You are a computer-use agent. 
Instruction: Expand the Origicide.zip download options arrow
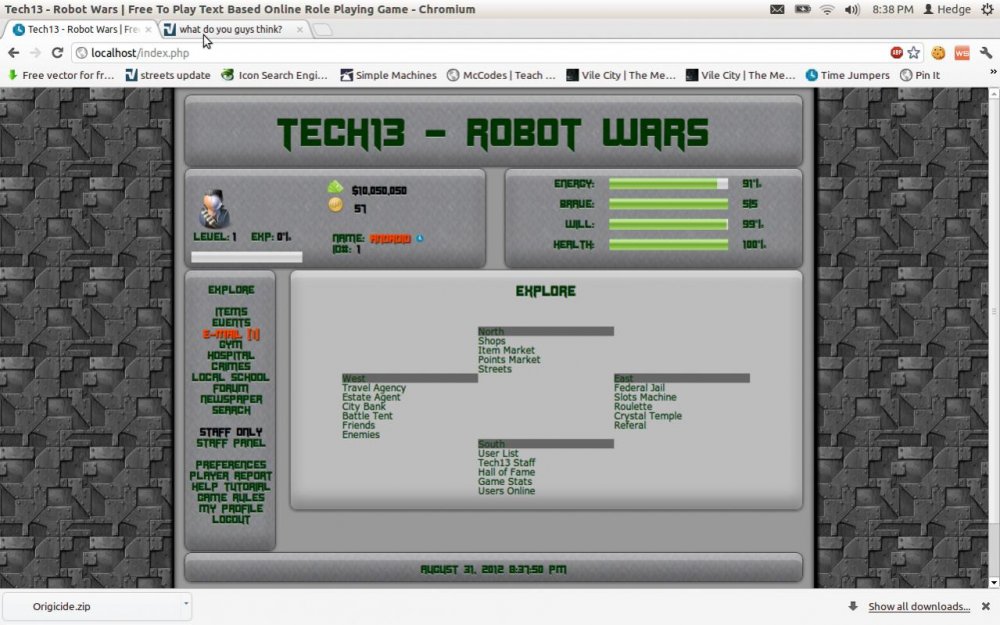[x=185, y=604]
